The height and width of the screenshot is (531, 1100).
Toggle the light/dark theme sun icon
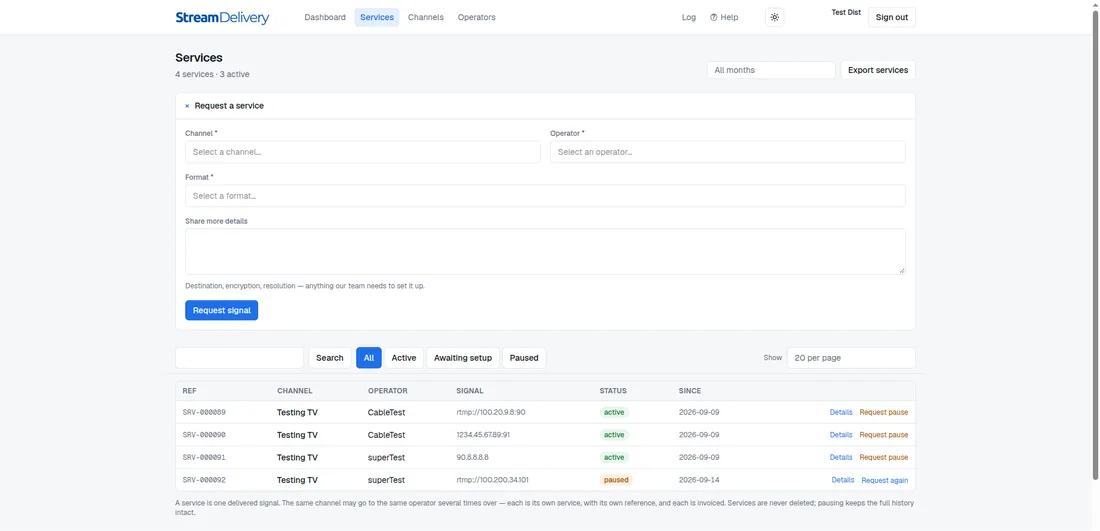[x=774, y=18]
